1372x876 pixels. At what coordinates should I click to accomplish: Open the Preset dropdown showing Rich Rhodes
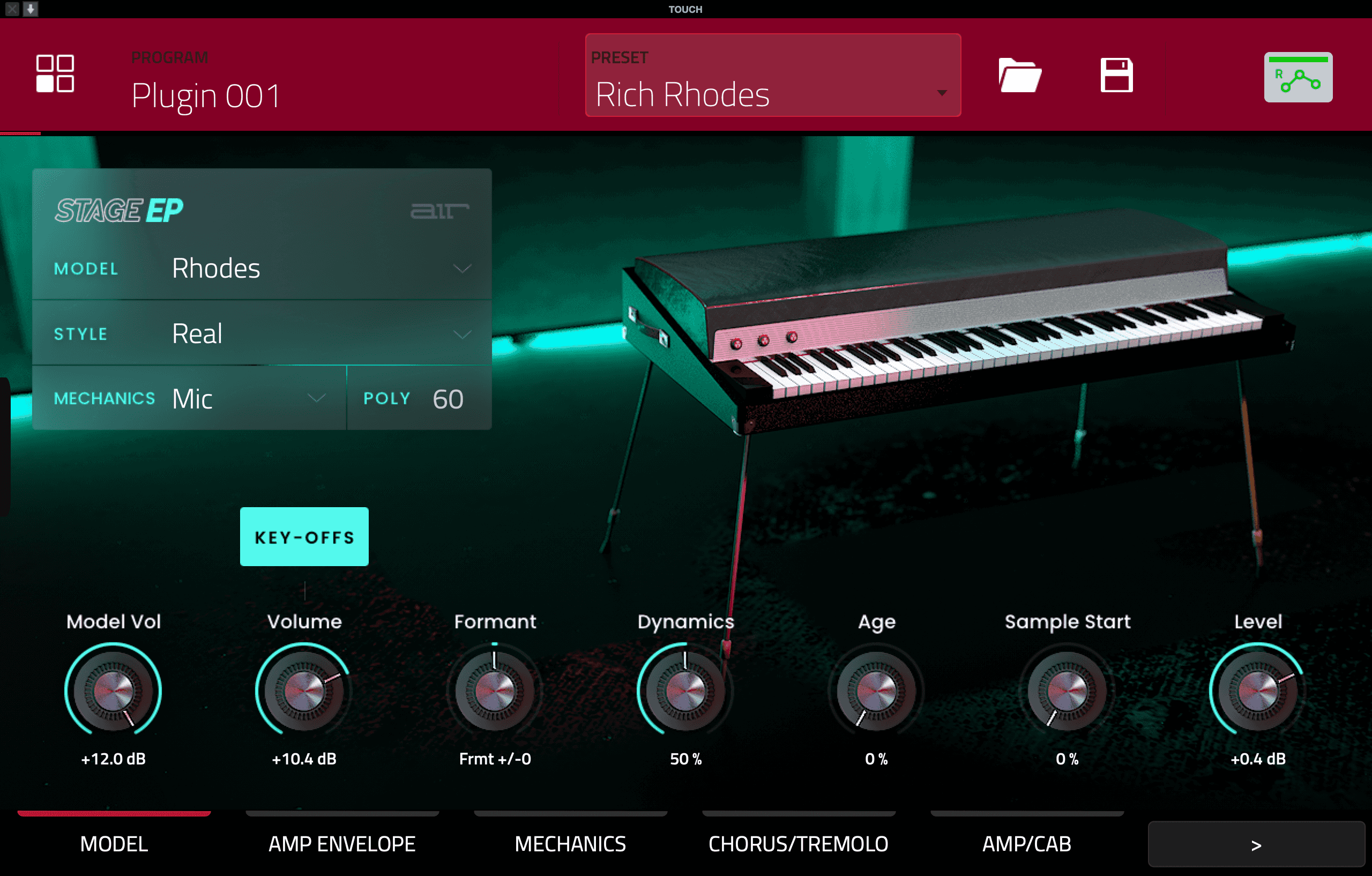click(x=772, y=76)
